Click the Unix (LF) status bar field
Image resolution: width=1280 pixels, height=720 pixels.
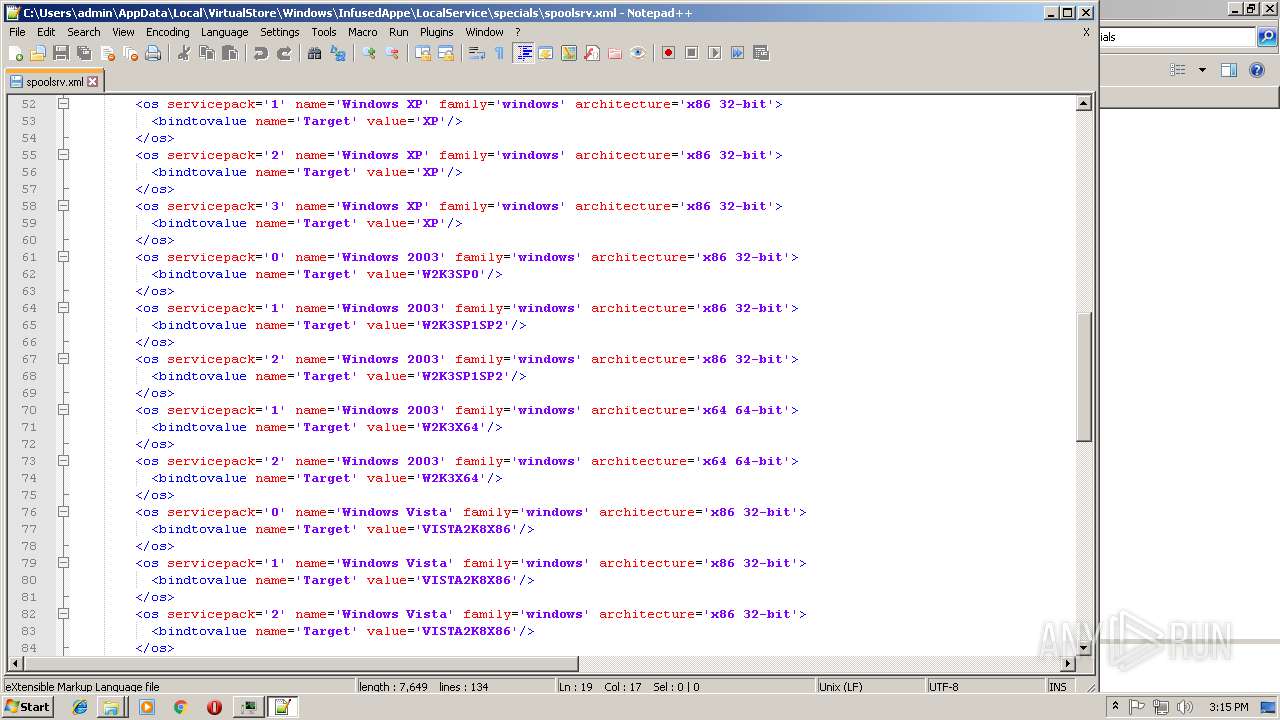[870, 687]
